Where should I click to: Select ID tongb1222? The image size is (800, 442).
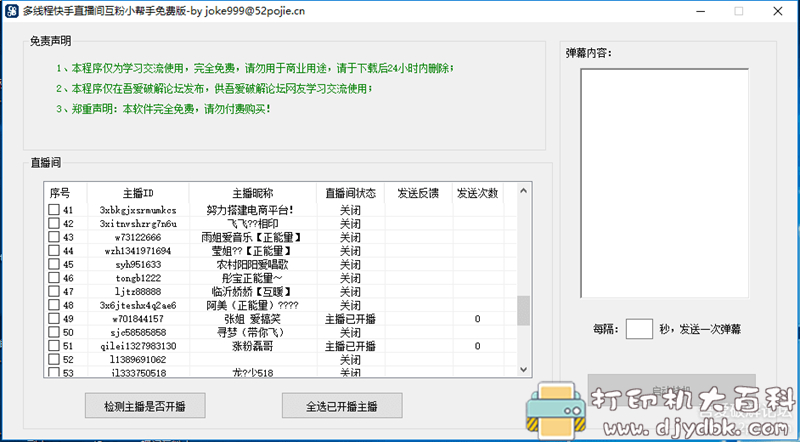138,278
